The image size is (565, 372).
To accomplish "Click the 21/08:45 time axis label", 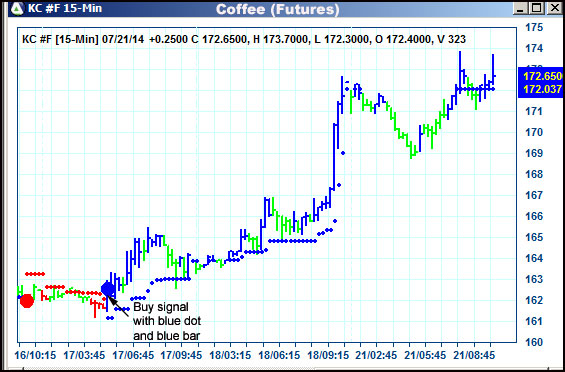I will [474, 355].
